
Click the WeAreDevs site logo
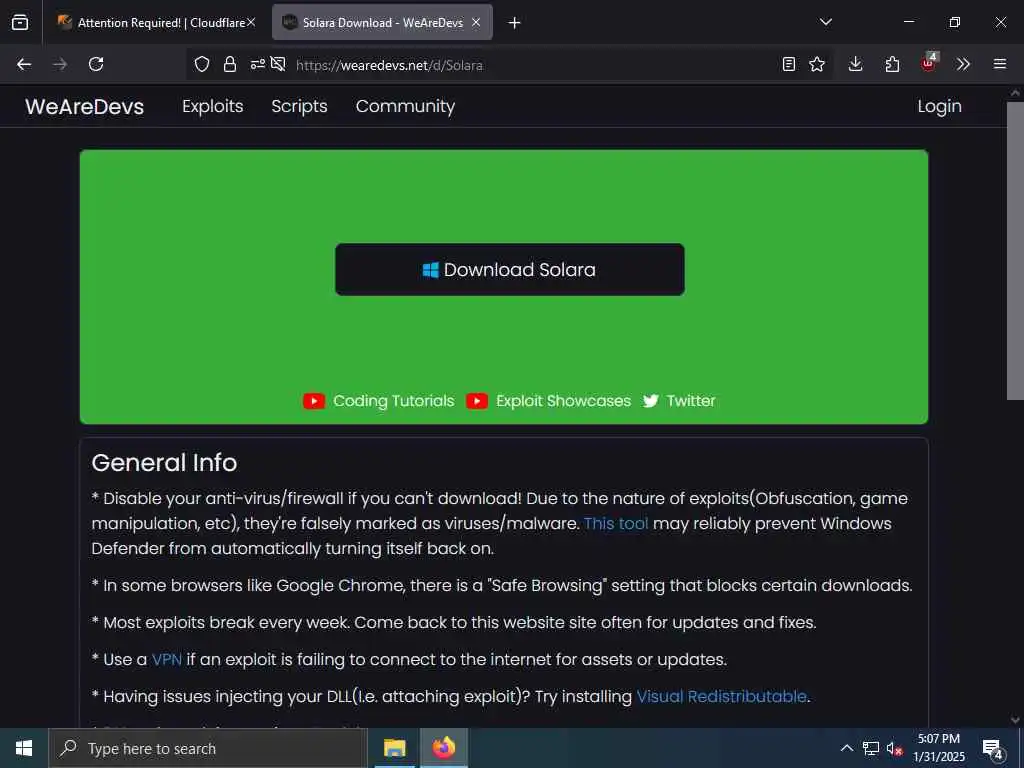pos(84,106)
